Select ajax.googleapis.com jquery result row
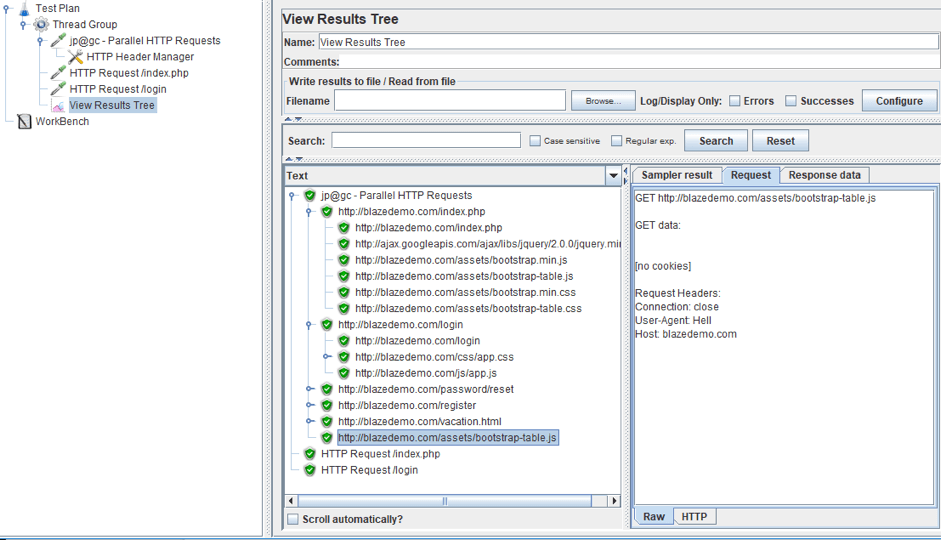The image size is (941, 540). [487, 244]
